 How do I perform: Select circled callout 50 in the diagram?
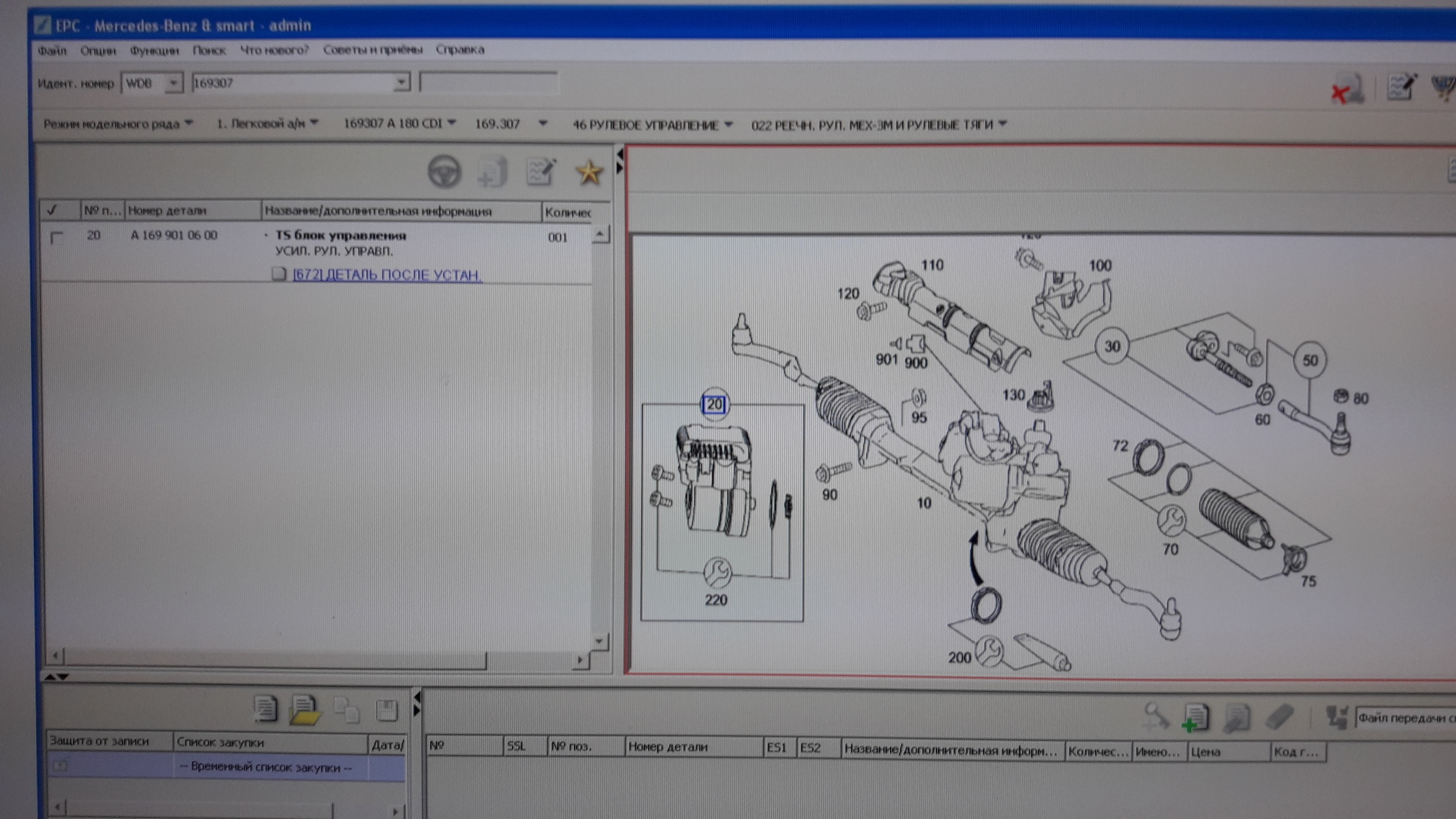[1310, 360]
